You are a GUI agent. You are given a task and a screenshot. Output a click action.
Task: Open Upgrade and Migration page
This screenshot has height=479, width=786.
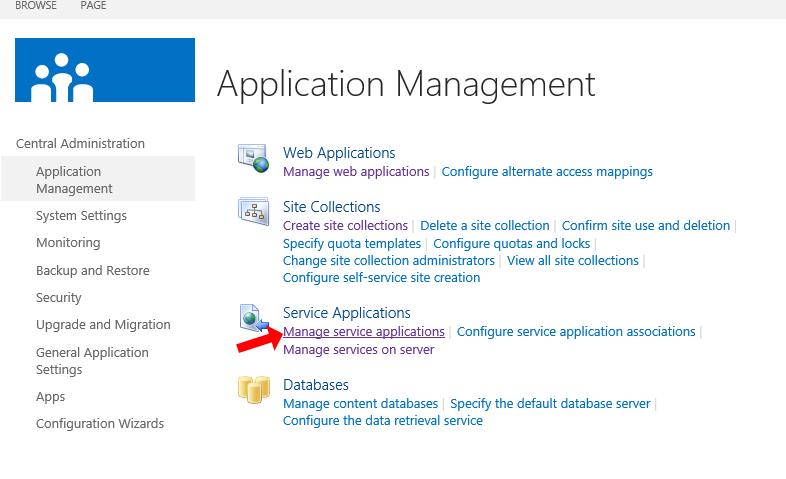[x=103, y=325]
